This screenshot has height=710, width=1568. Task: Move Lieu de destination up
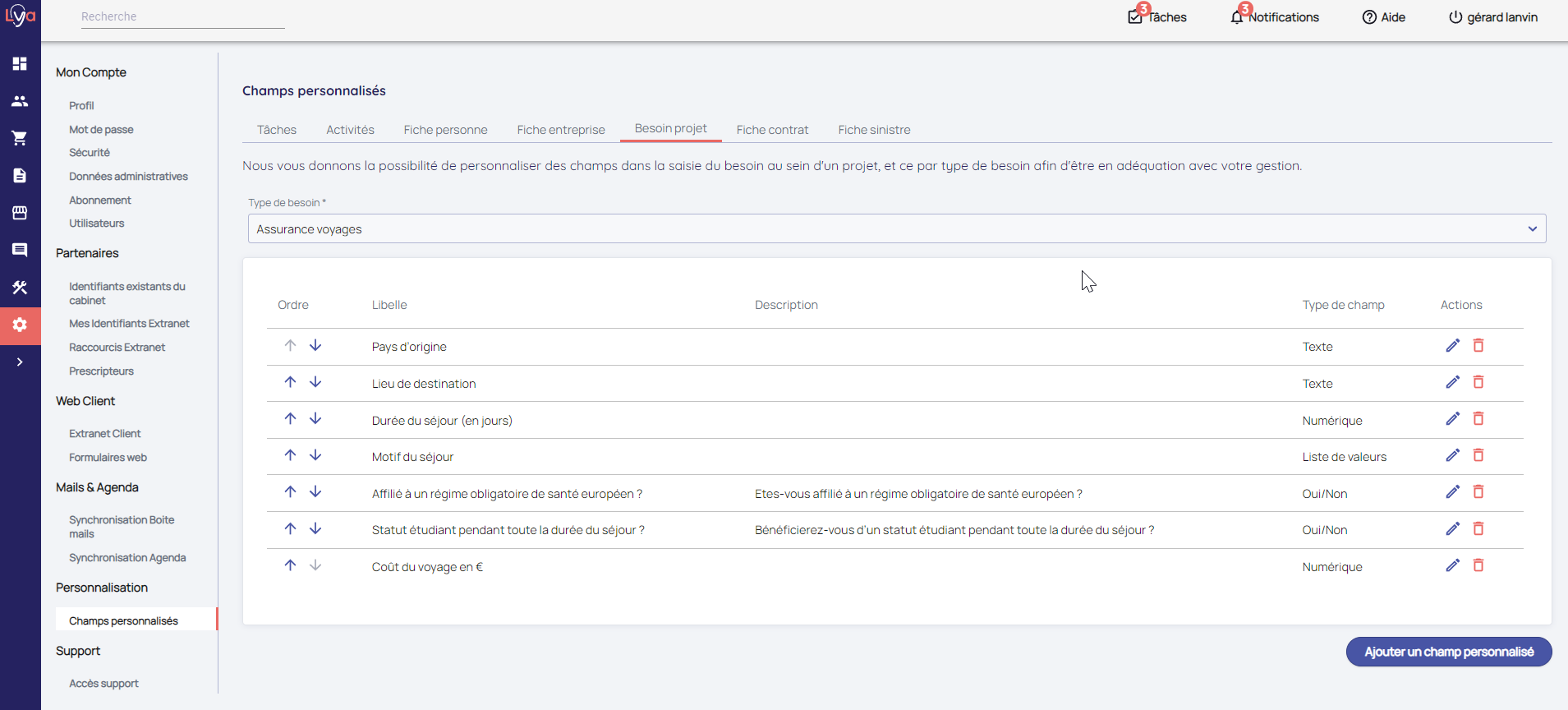click(x=290, y=382)
